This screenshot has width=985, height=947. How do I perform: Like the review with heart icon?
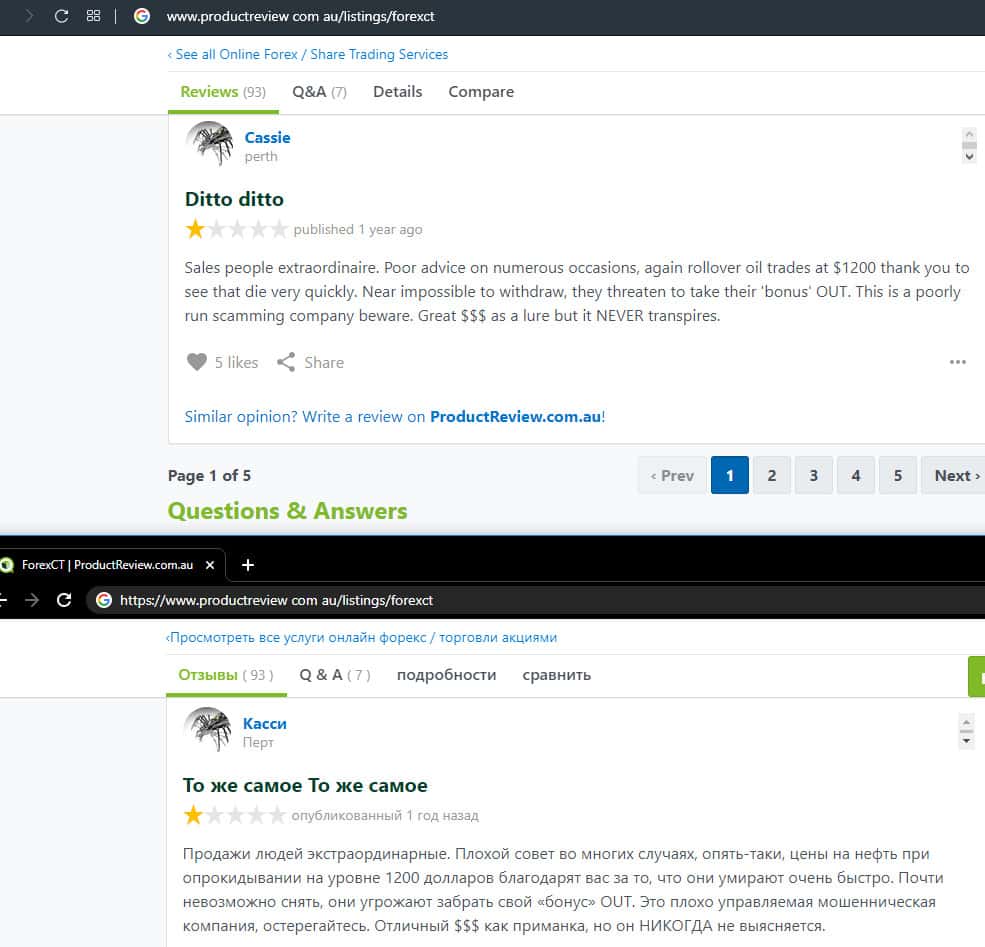[197, 362]
